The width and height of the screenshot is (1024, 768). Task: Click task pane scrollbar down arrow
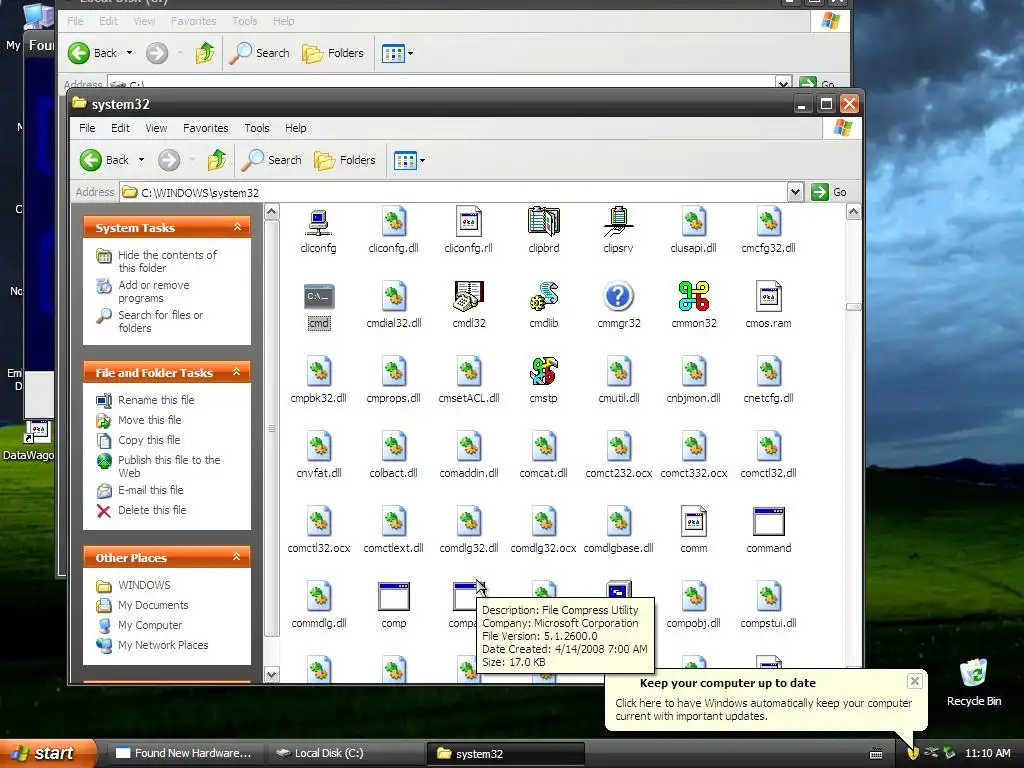click(272, 675)
